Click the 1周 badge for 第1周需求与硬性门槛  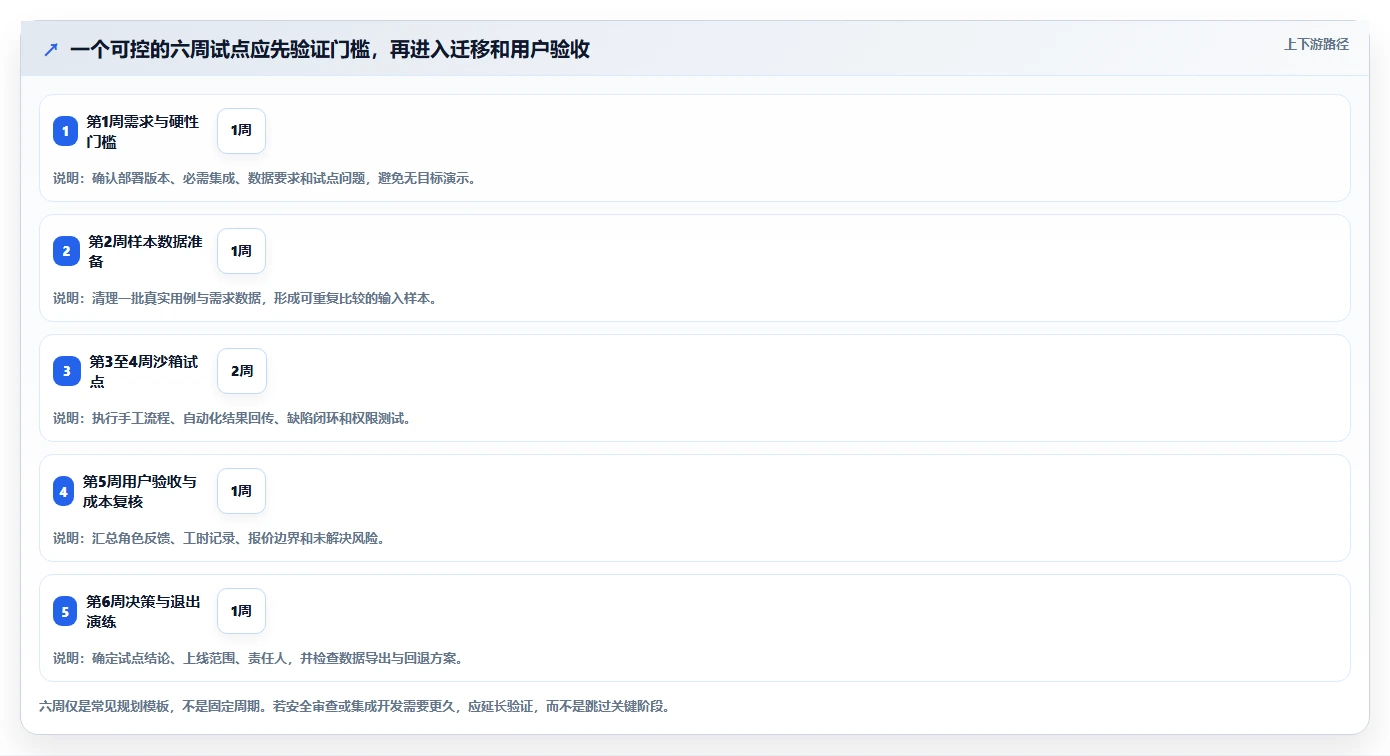click(241, 131)
